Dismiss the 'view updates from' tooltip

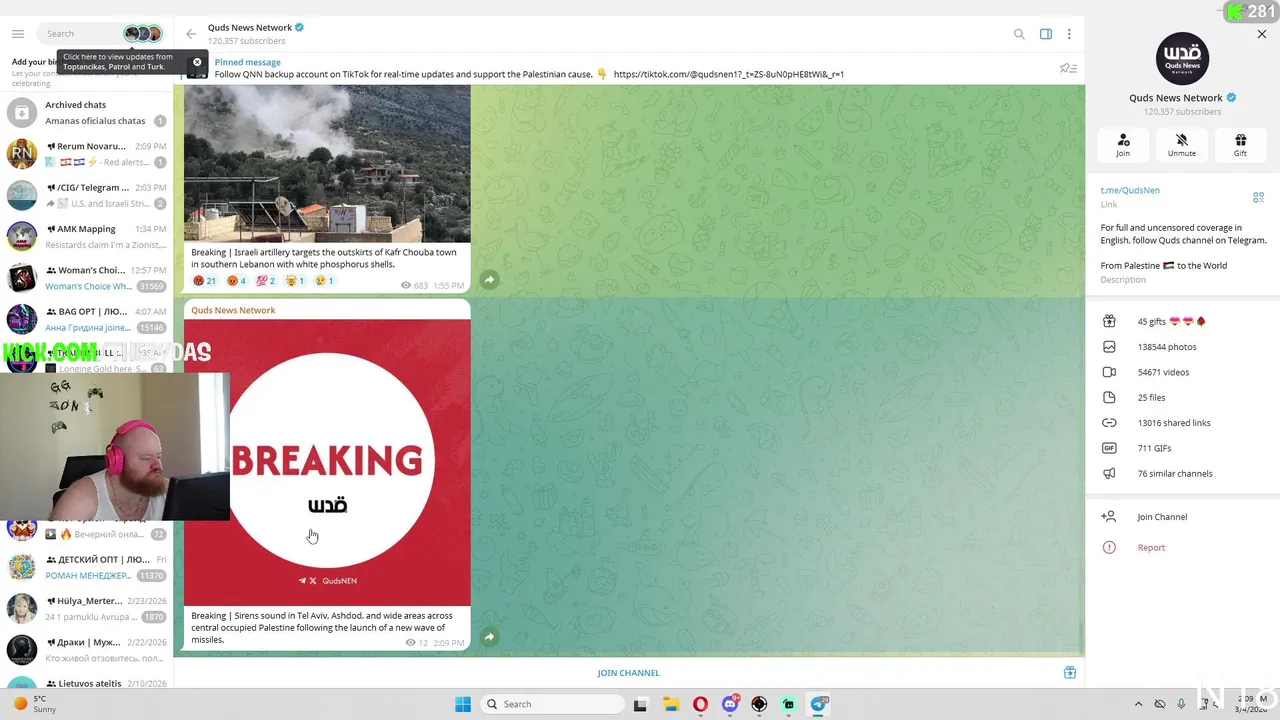(x=197, y=62)
